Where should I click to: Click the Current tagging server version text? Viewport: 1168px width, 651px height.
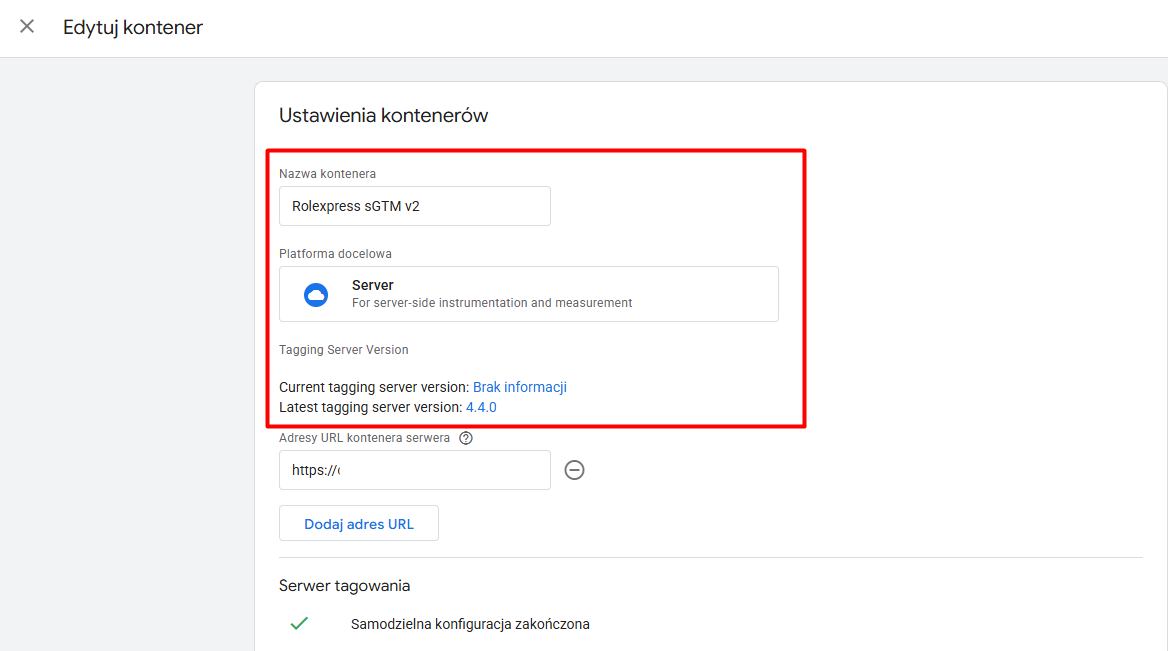pos(374,387)
